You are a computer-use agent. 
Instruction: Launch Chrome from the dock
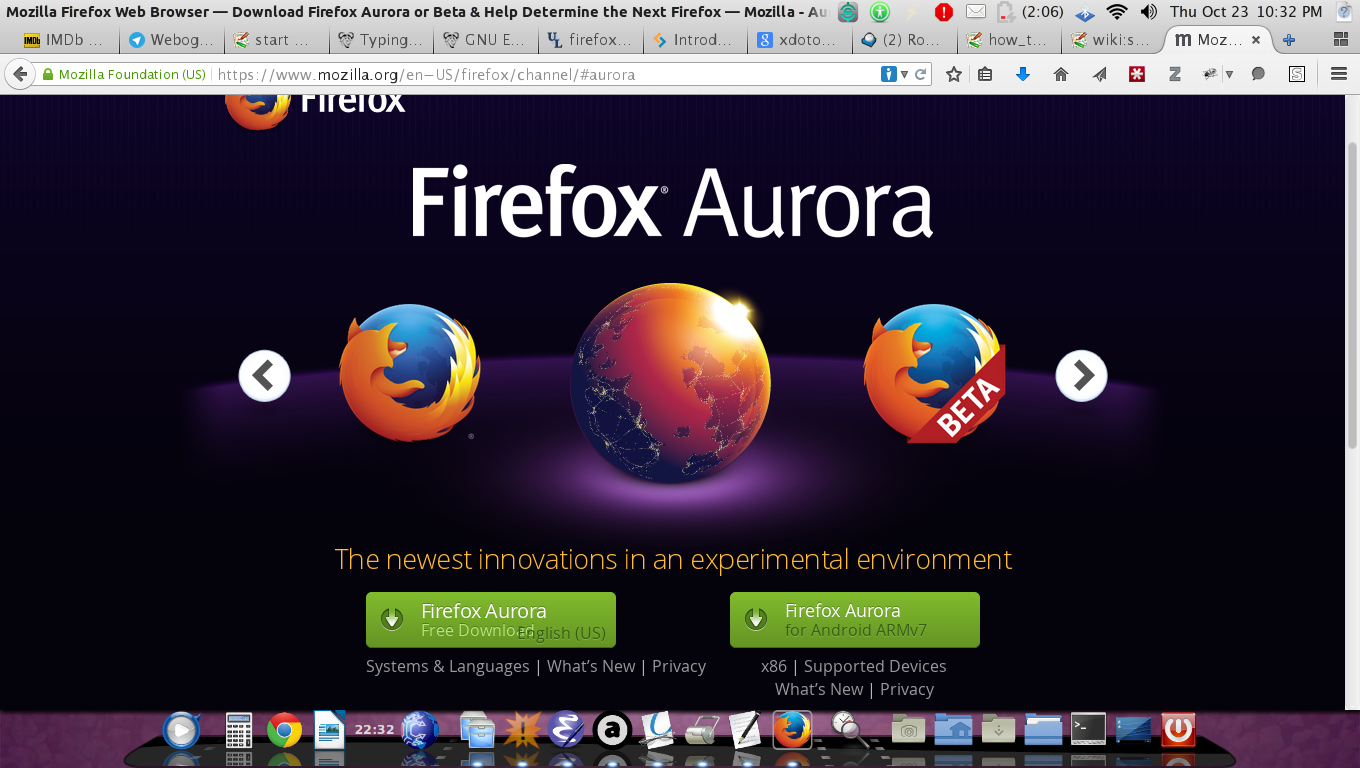tap(285, 730)
